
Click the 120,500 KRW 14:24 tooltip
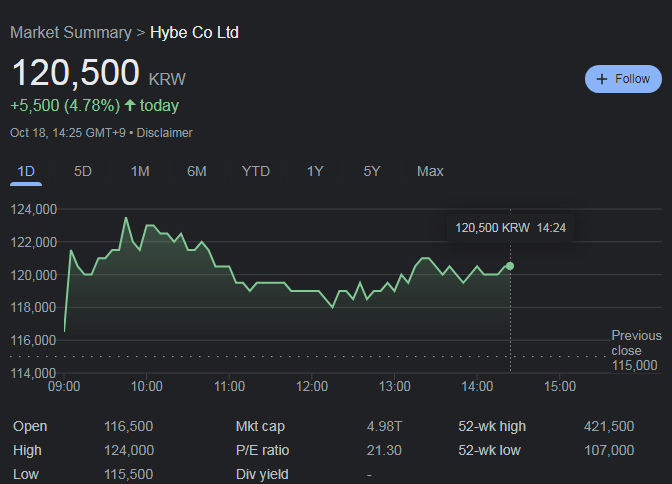pyautogui.click(x=510, y=228)
